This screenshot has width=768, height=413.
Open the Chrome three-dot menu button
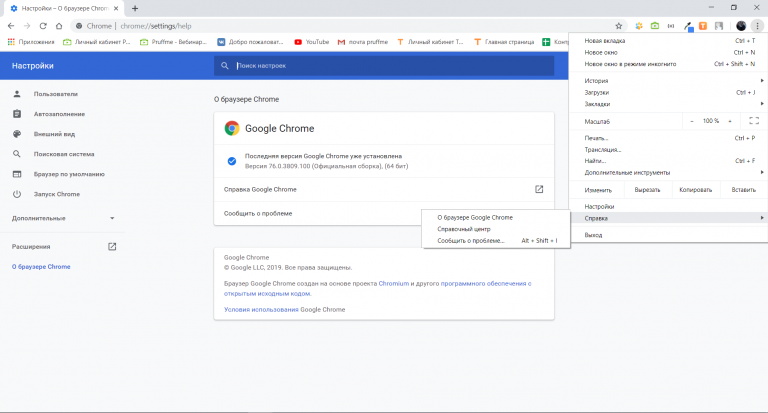(x=757, y=25)
